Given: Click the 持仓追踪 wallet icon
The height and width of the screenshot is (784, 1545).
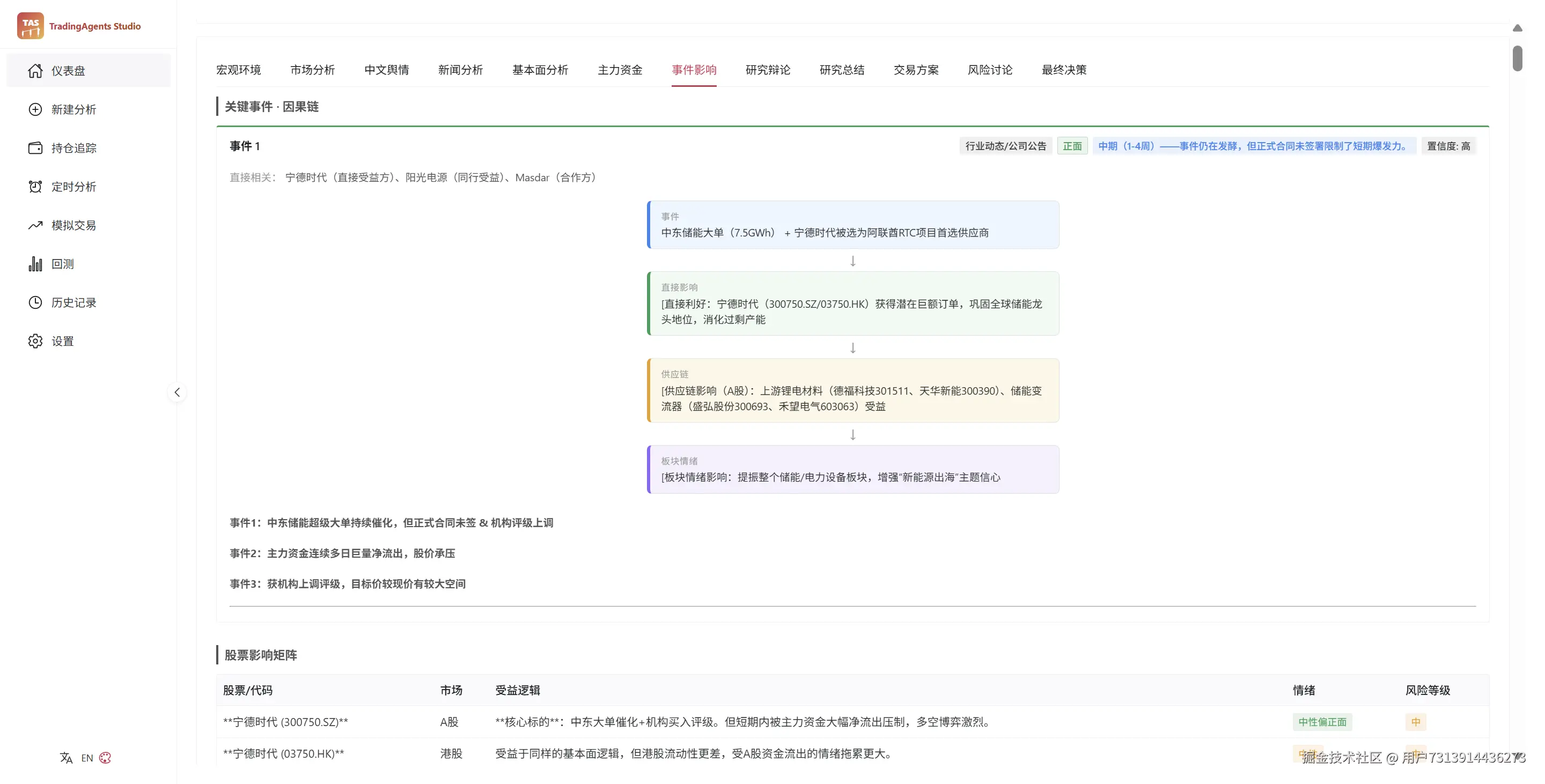Looking at the screenshot, I should tap(35, 148).
